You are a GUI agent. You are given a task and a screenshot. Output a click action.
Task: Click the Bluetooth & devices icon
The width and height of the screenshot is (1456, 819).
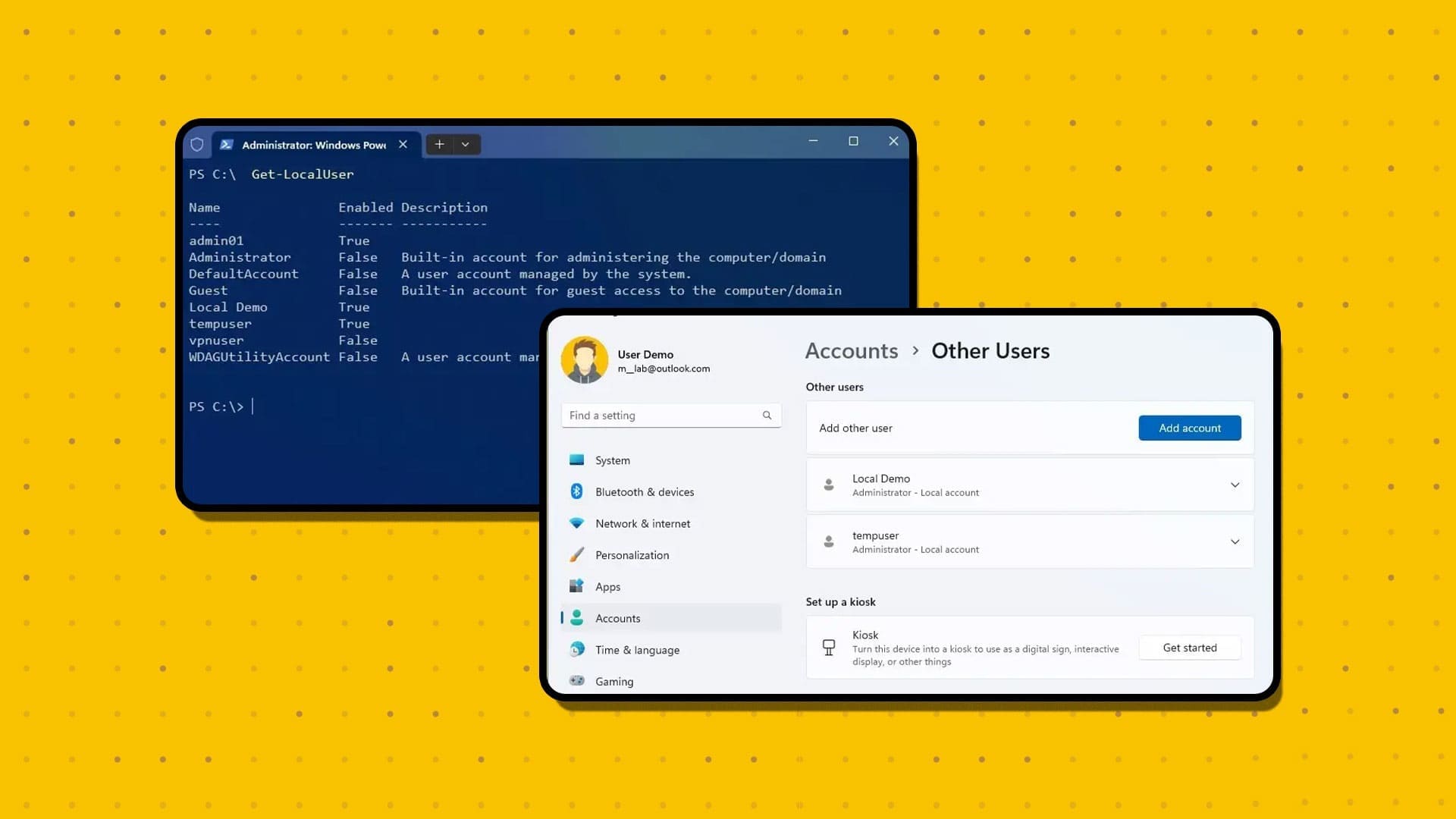pyautogui.click(x=578, y=492)
